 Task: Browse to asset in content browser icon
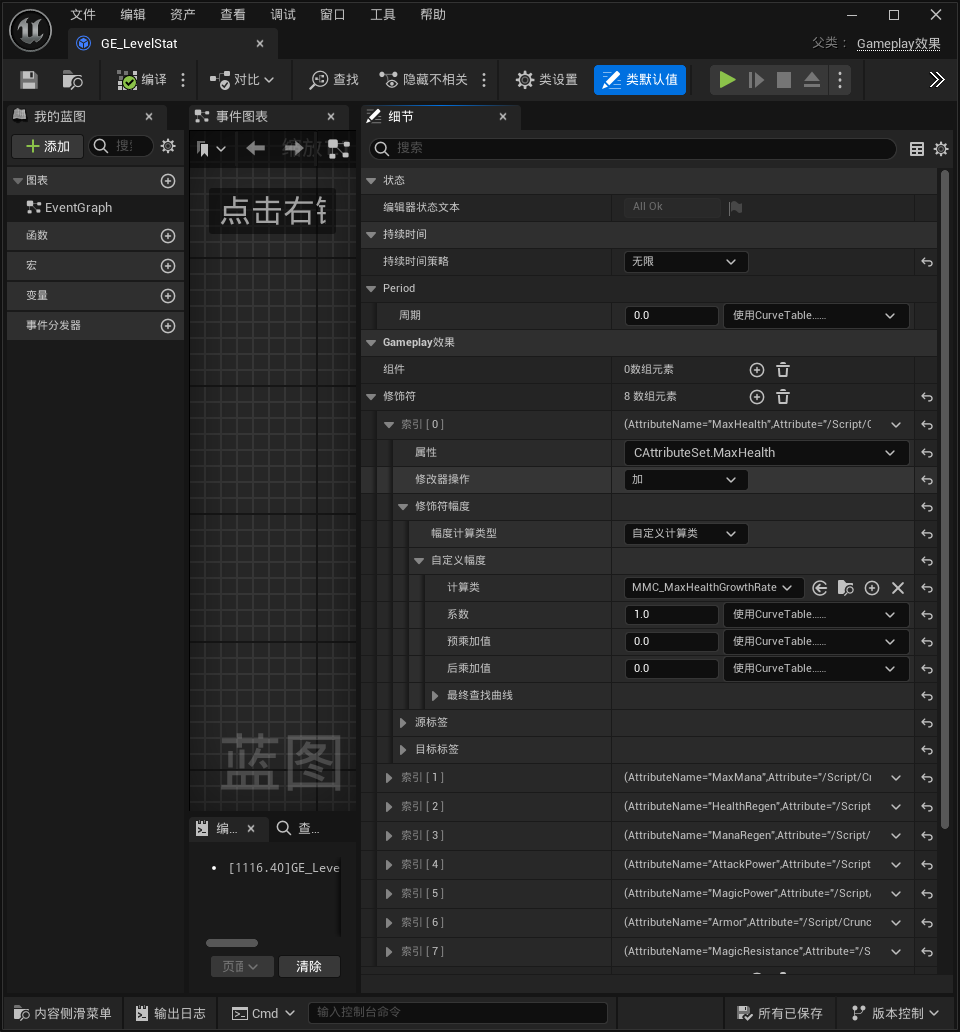pos(72,80)
